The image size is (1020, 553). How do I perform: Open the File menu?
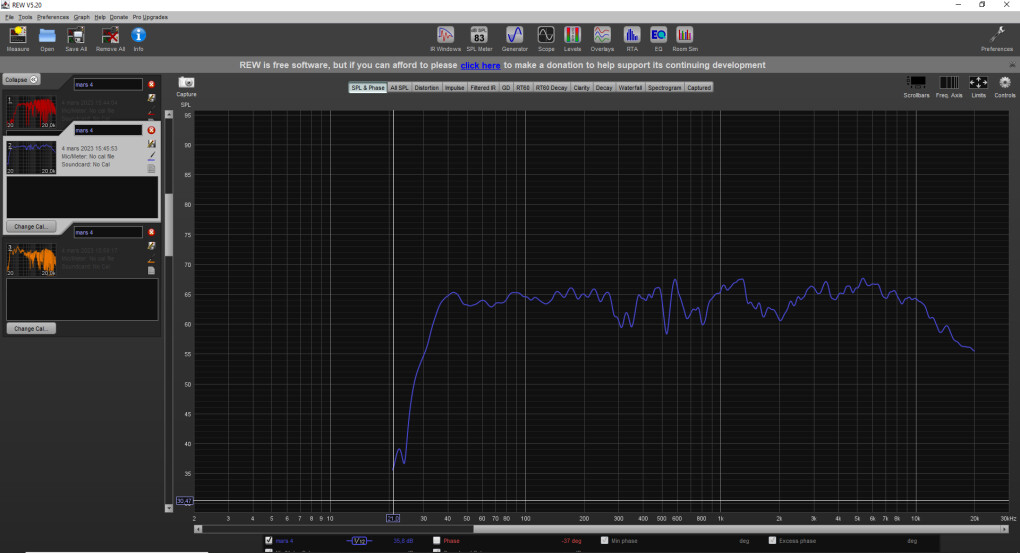pos(10,18)
